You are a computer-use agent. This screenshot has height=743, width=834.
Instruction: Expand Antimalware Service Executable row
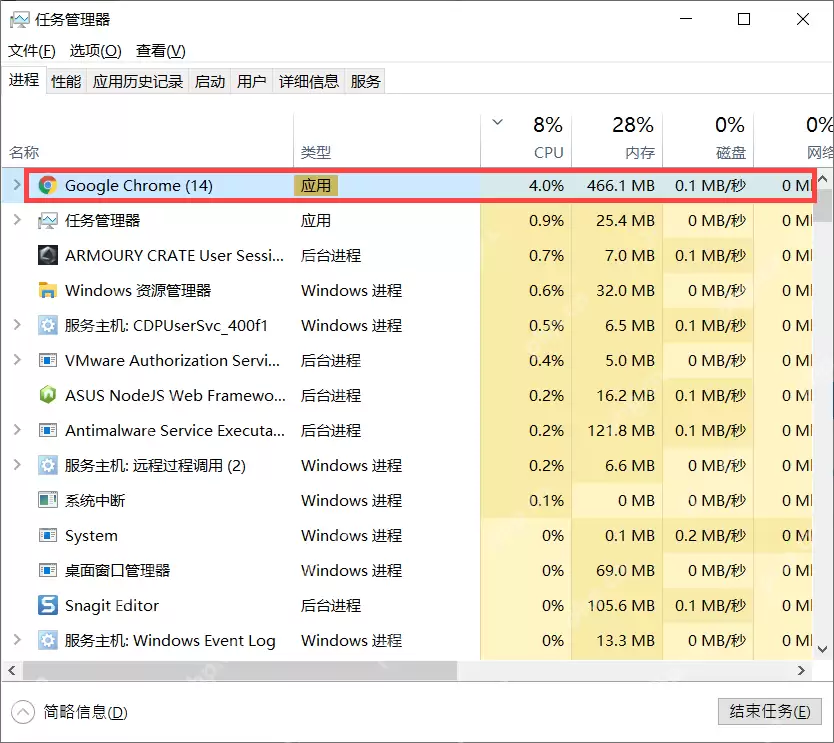[x=16, y=430]
